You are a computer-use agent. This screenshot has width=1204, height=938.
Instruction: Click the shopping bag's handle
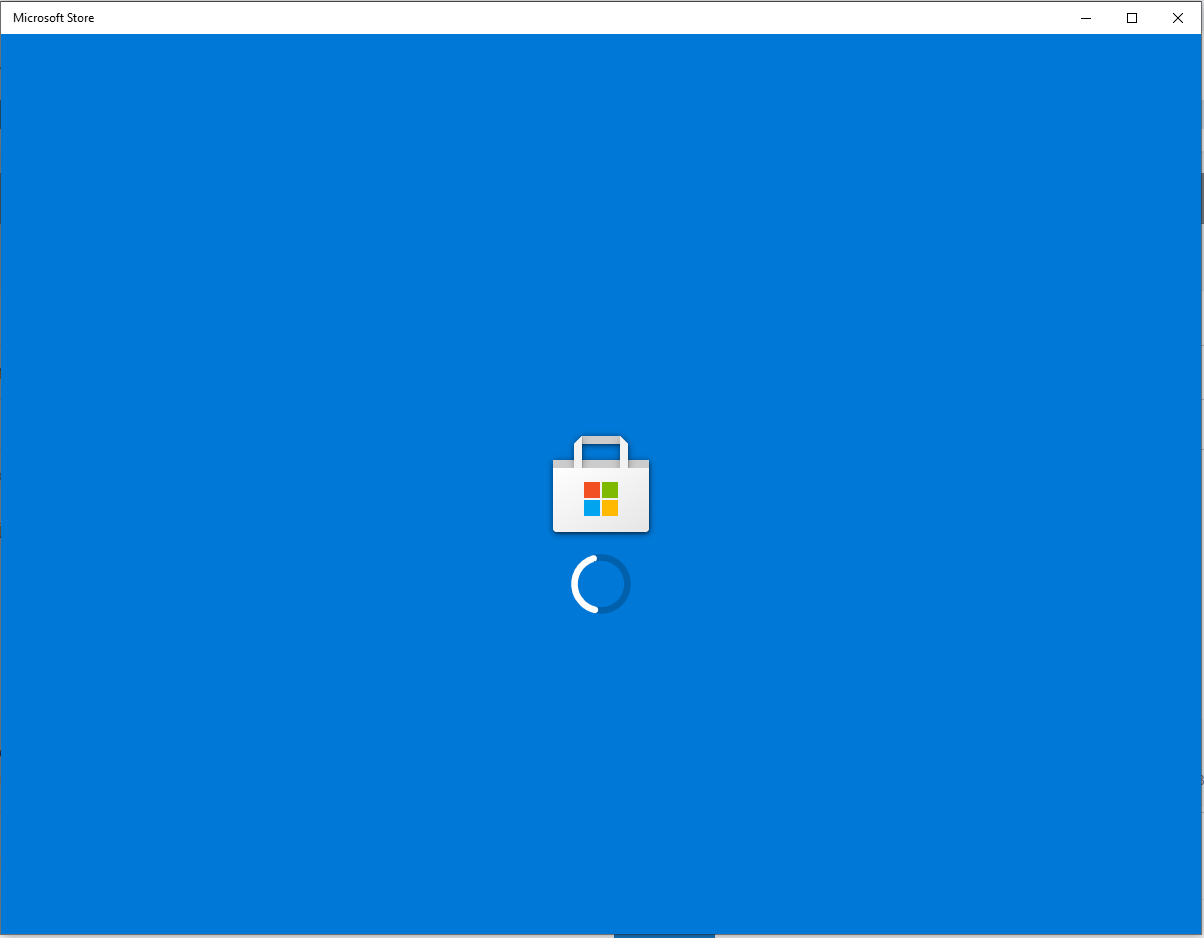[x=601, y=440]
